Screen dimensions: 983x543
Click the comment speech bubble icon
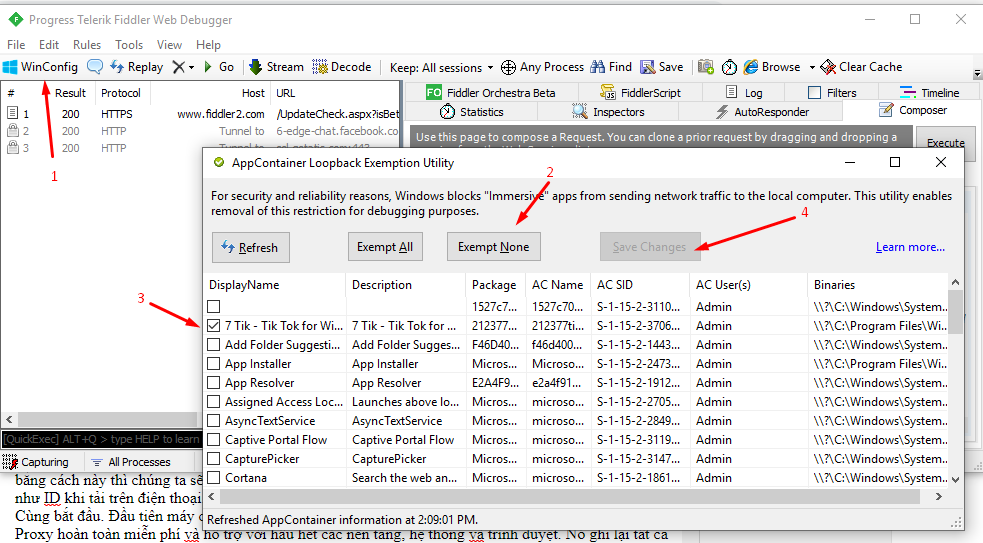[95, 66]
